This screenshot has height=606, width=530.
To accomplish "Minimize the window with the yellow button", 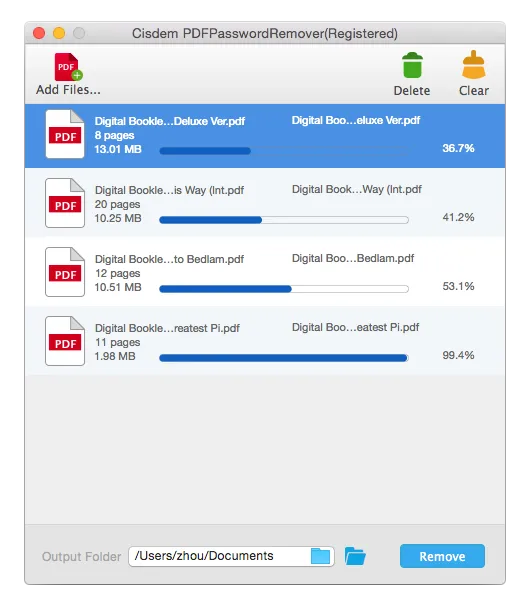I will pos(59,33).
